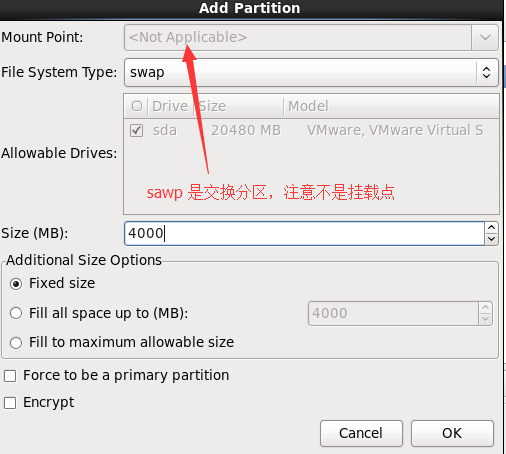The image size is (506, 454).
Task: Click the drive list radio column header
Action: (x=137, y=106)
